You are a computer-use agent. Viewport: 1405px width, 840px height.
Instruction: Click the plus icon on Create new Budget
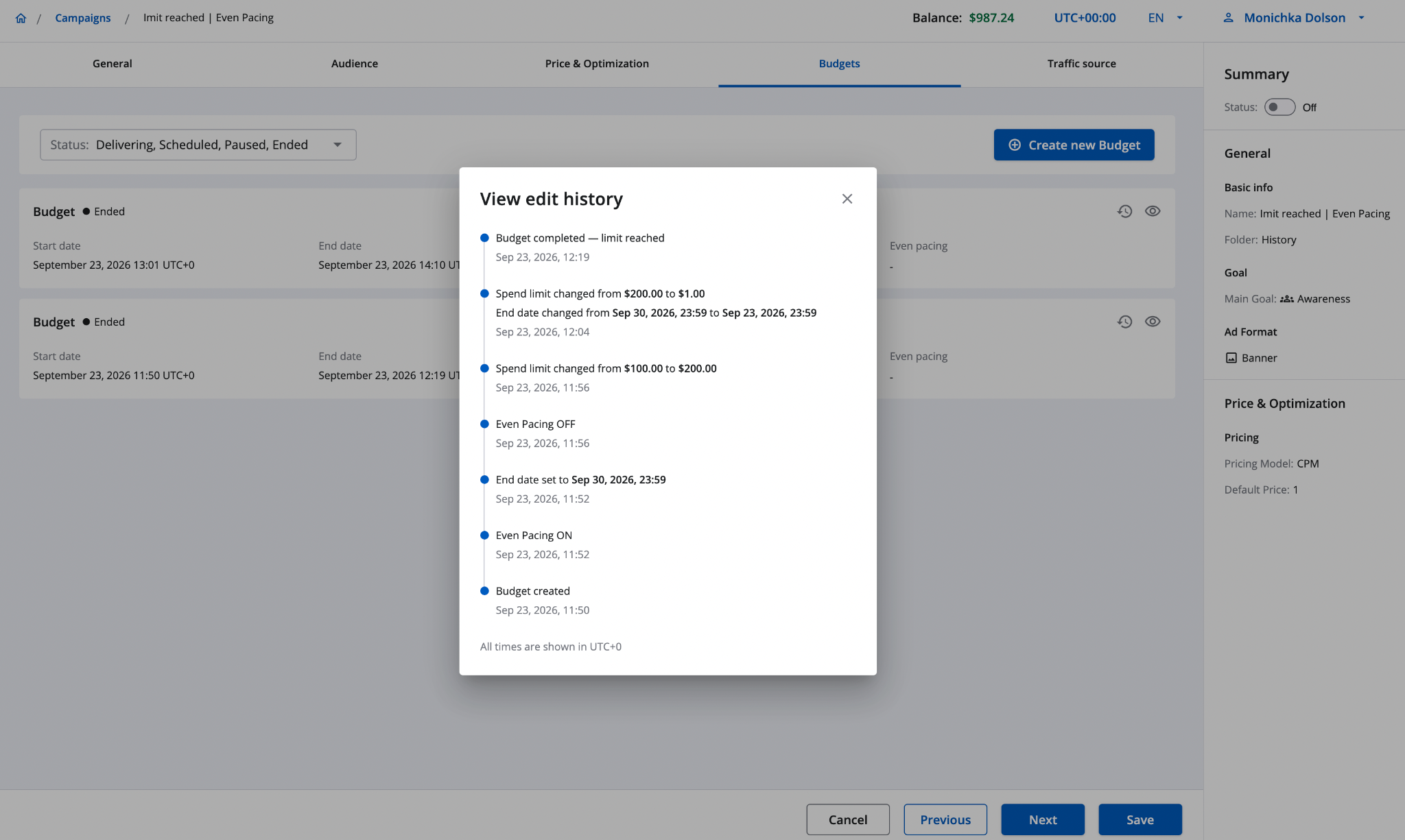1015,145
